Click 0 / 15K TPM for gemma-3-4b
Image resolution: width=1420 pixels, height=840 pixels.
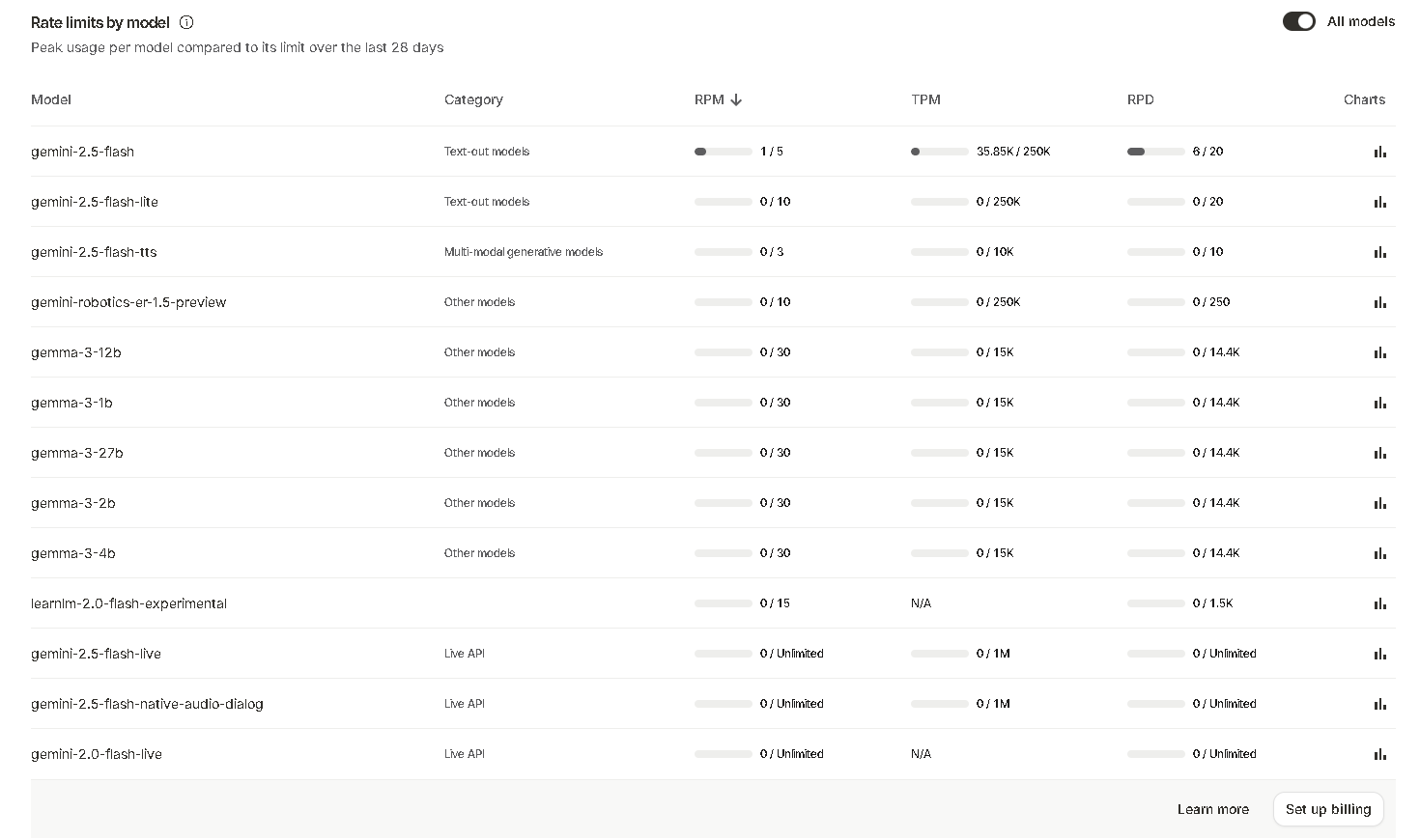tap(995, 553)
